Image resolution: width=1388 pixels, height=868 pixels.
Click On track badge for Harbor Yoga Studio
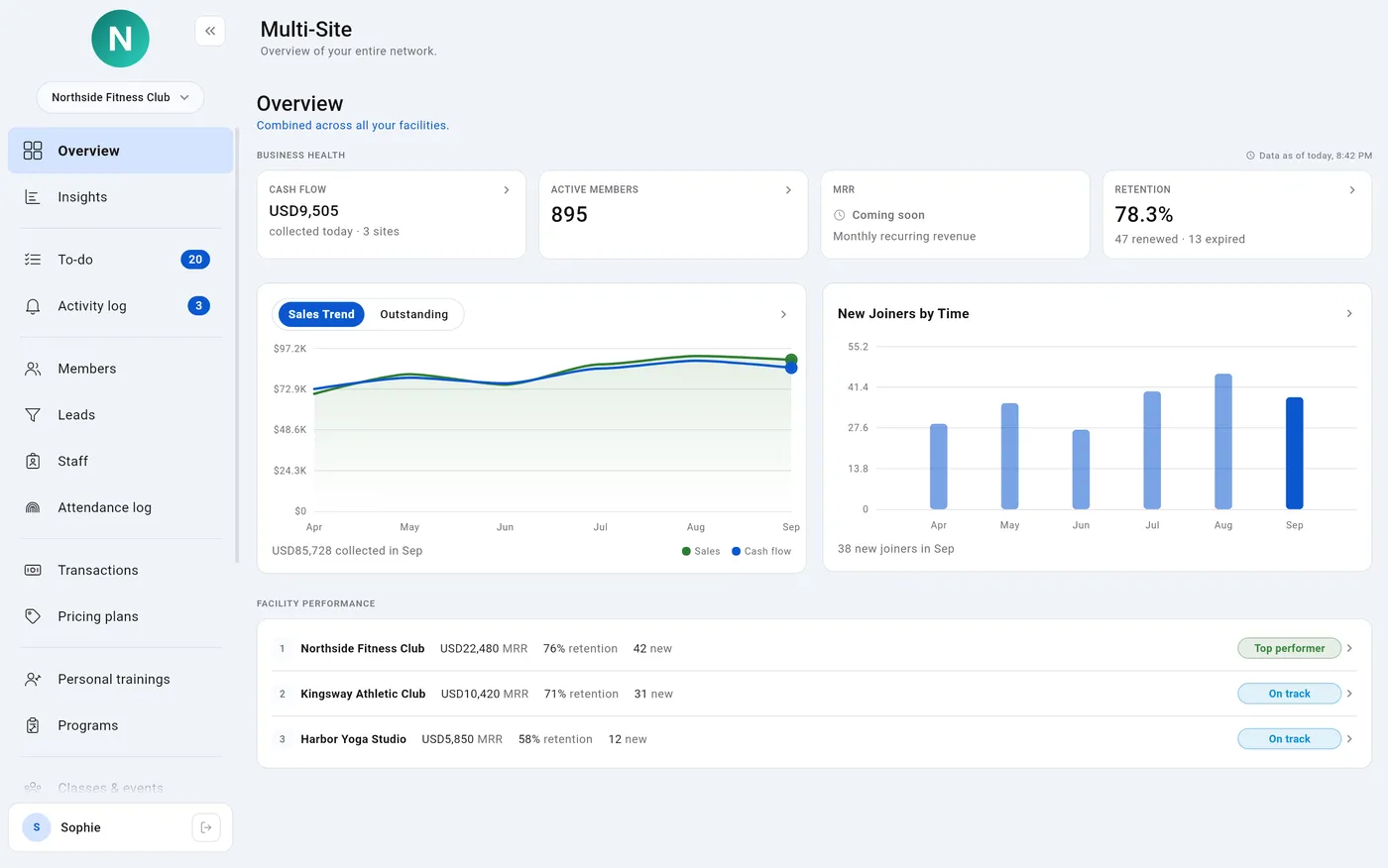click(1289, 739)
